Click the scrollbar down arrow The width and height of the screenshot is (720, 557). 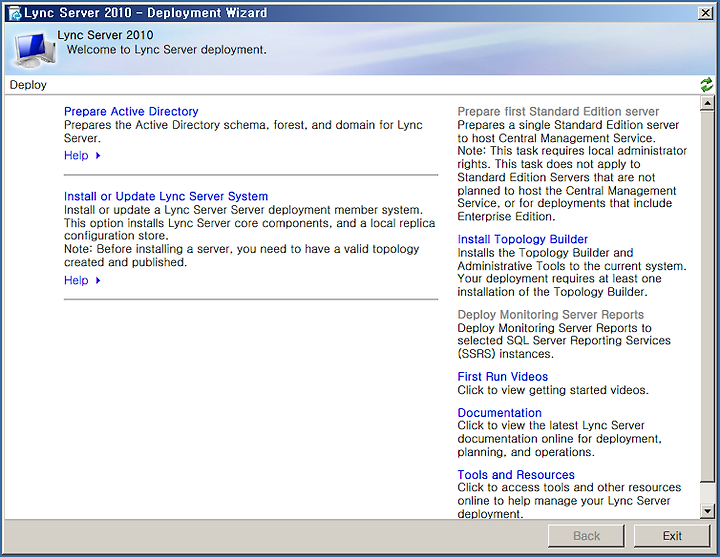pyautogui.click(x=707, y=510)
